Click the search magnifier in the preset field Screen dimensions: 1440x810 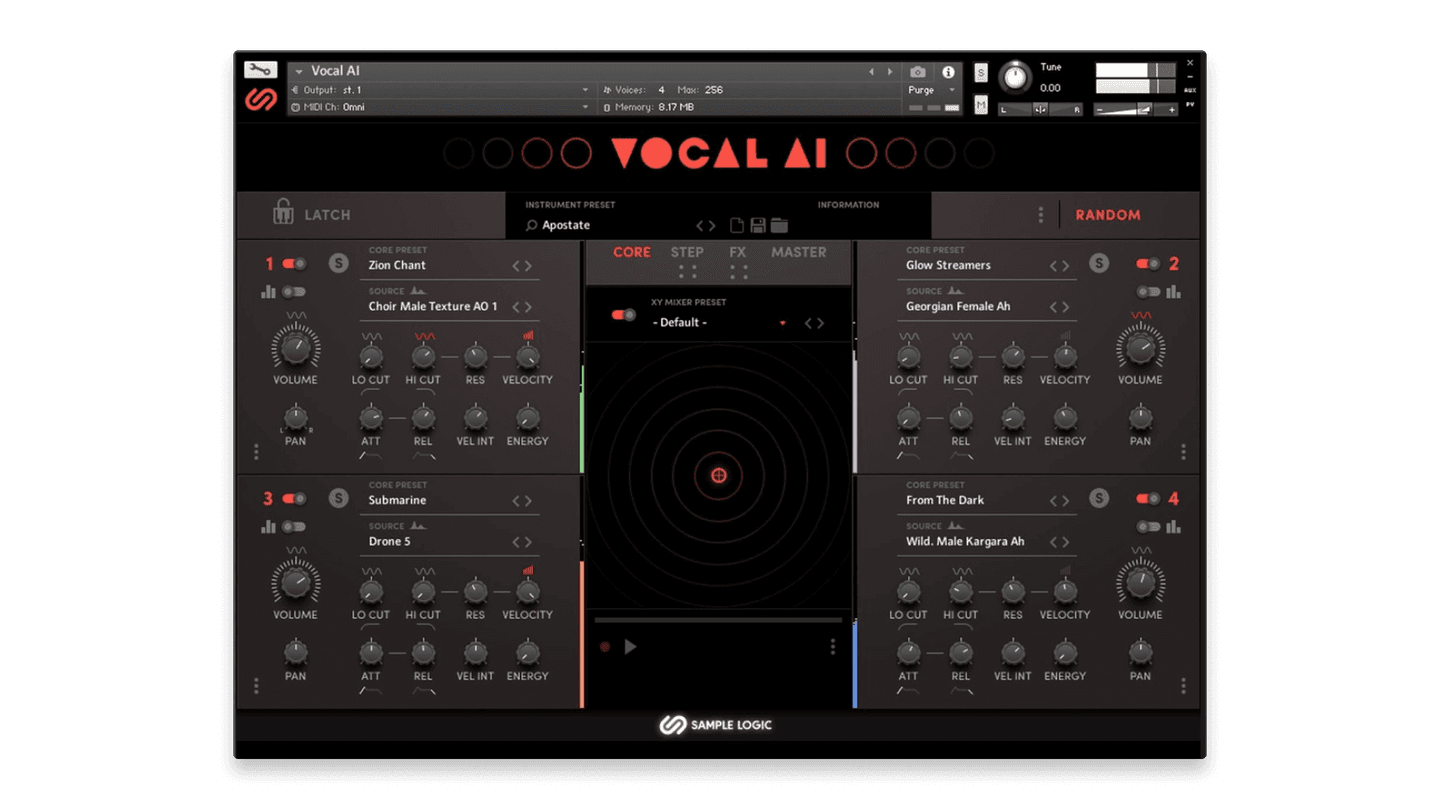tap(531, 225)
